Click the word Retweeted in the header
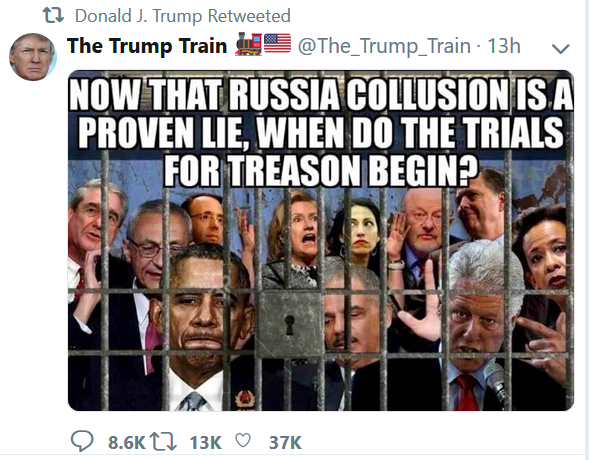This screenshot has height=460, width=589. [x=249, y=16]
